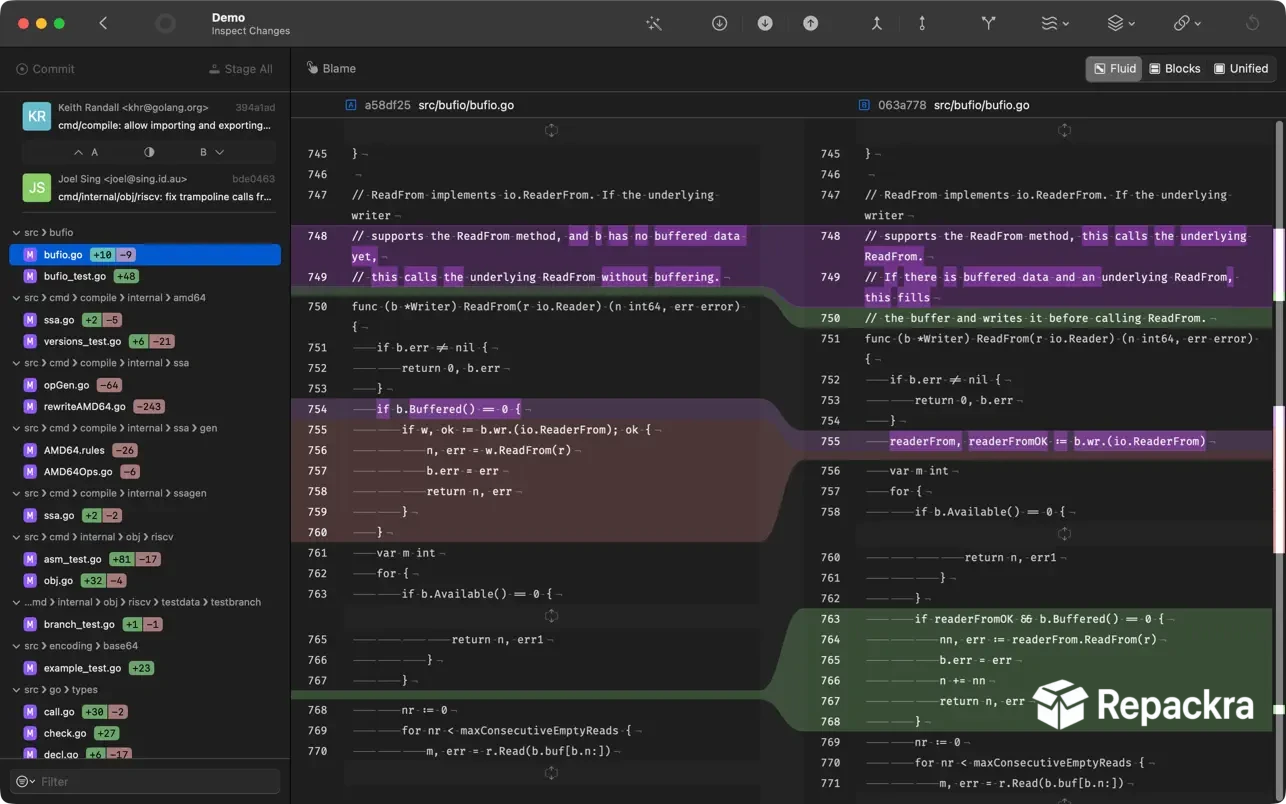Viewport: 1286px width, 804px height.
Task: Open ssa.go under the ssagen folder
Action: [x=145, y=515]
